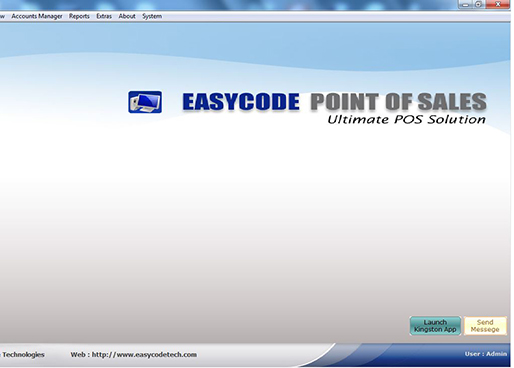Click the easycodetech.com web address
The width and height of the screenshot is (514, 368).
[144, 354]
